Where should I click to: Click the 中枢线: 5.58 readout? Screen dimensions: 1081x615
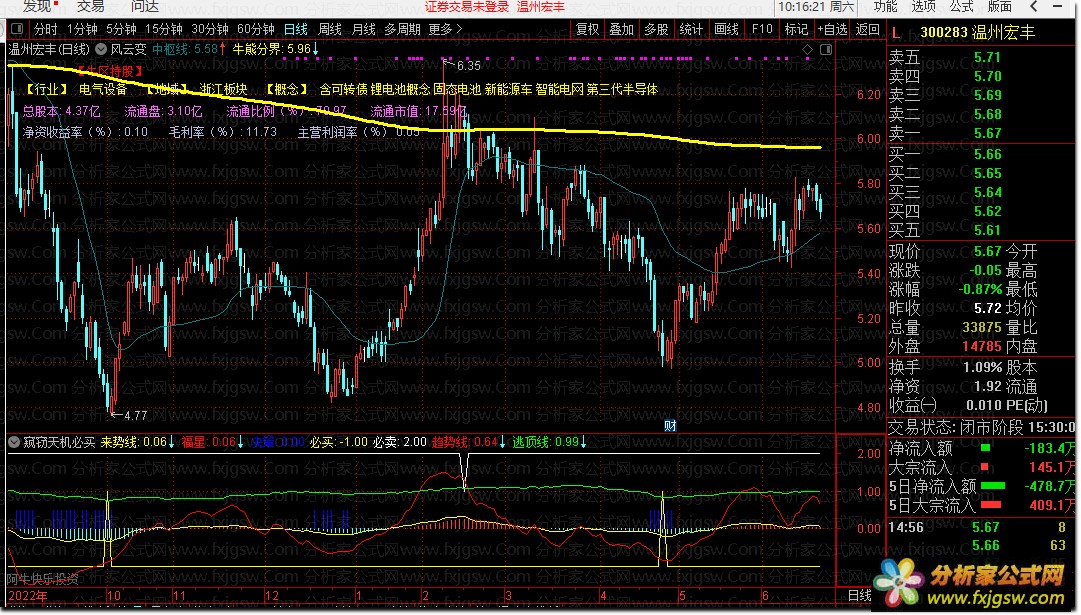[x=189, y=49]
